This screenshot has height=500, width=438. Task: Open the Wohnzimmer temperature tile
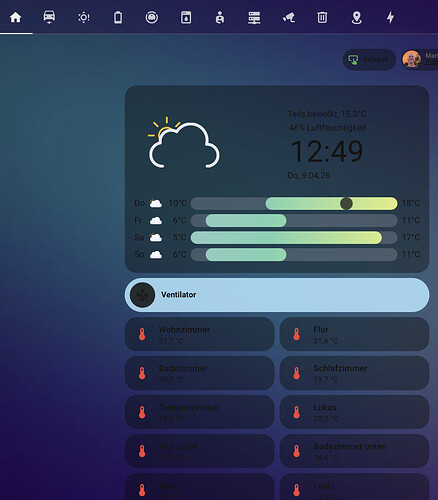[x=199, y=334]
